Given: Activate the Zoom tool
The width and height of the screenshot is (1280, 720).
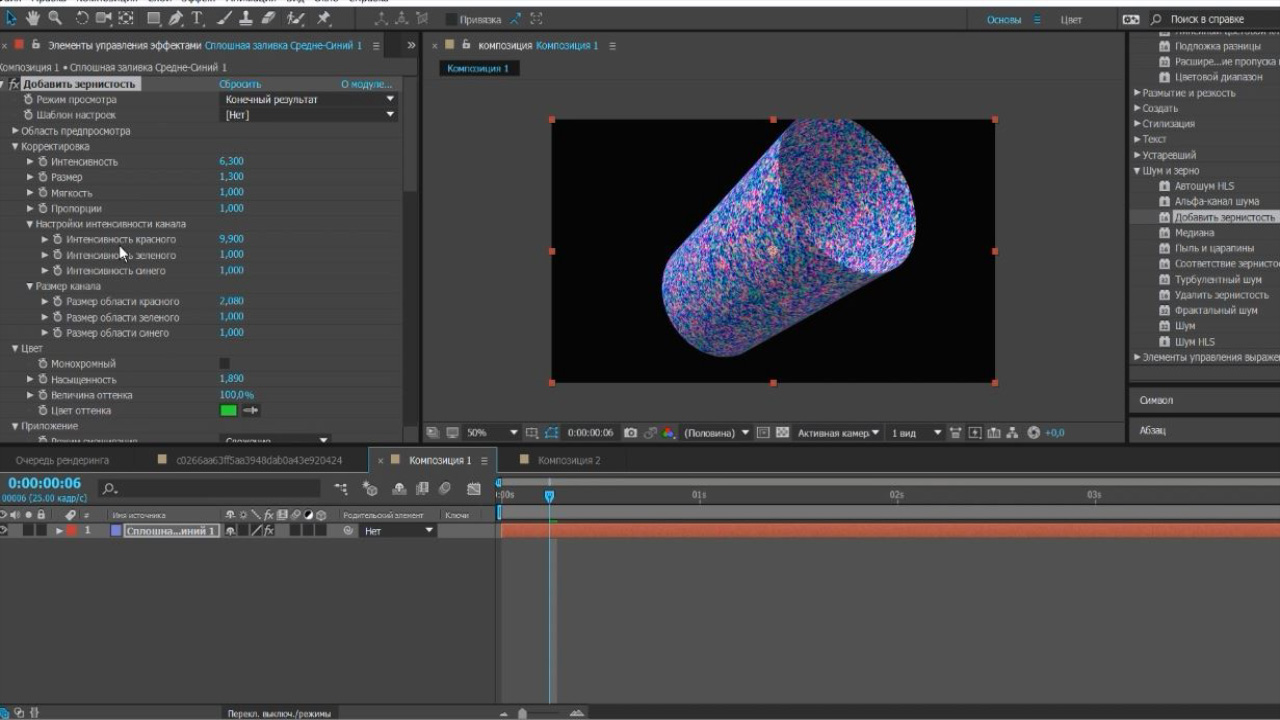Looking at the screenshot, I should [x=55, y=19].
